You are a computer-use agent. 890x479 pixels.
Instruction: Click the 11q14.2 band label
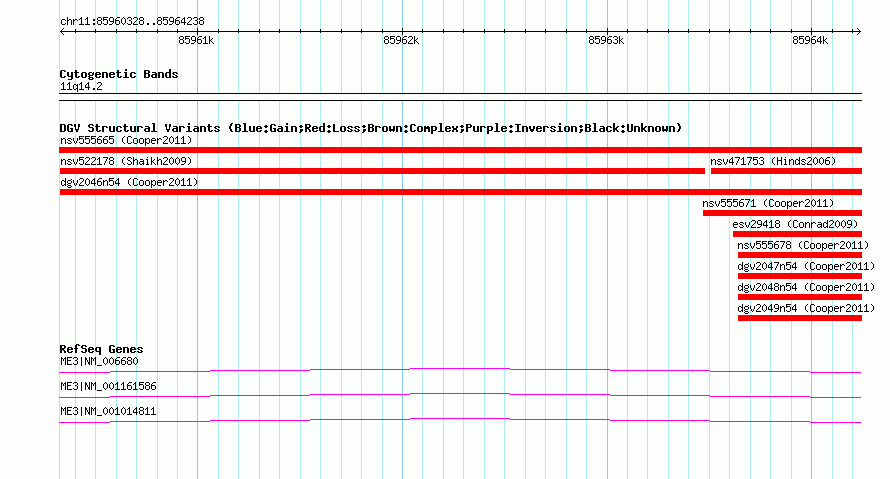(81, 86)
